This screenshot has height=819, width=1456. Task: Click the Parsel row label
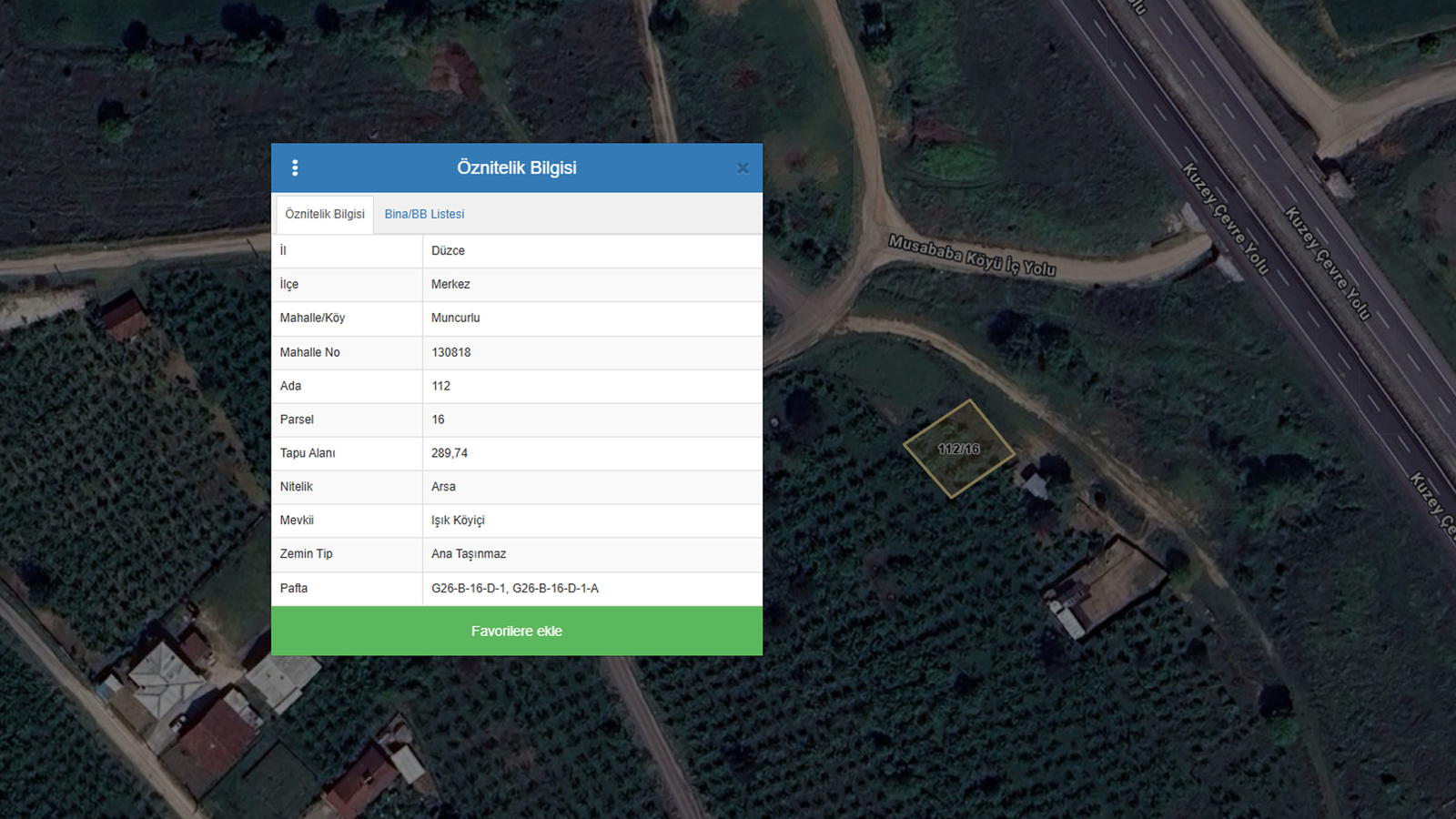pyautogui.click(x=297, y=420)
